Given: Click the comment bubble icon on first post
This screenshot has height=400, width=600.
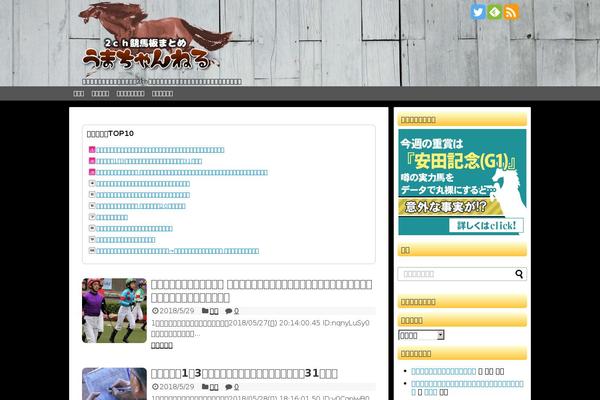Looking at the screenshot, I should click(x=227, y=311).
